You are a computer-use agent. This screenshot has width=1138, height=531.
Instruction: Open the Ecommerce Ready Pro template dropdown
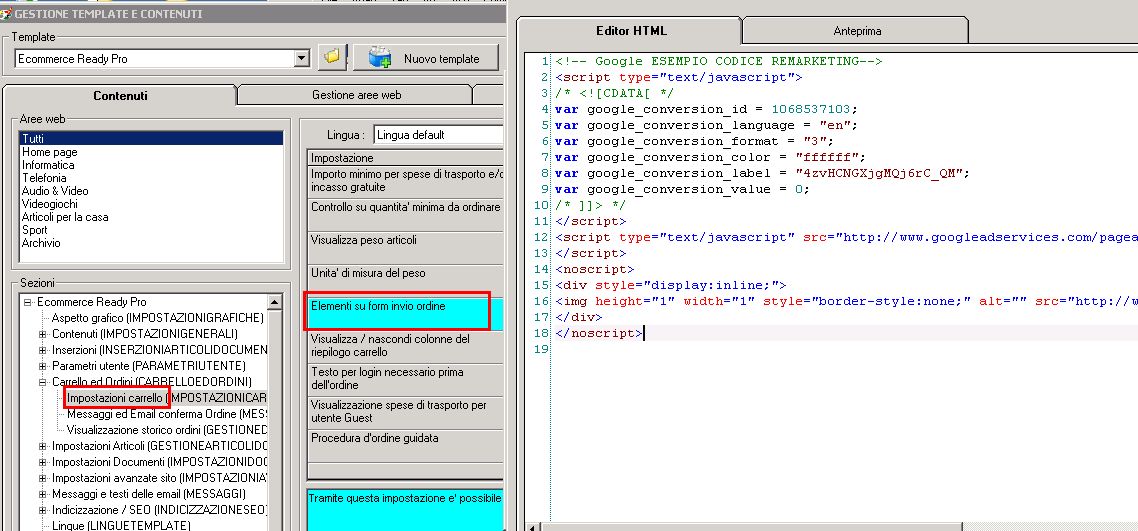302,59
